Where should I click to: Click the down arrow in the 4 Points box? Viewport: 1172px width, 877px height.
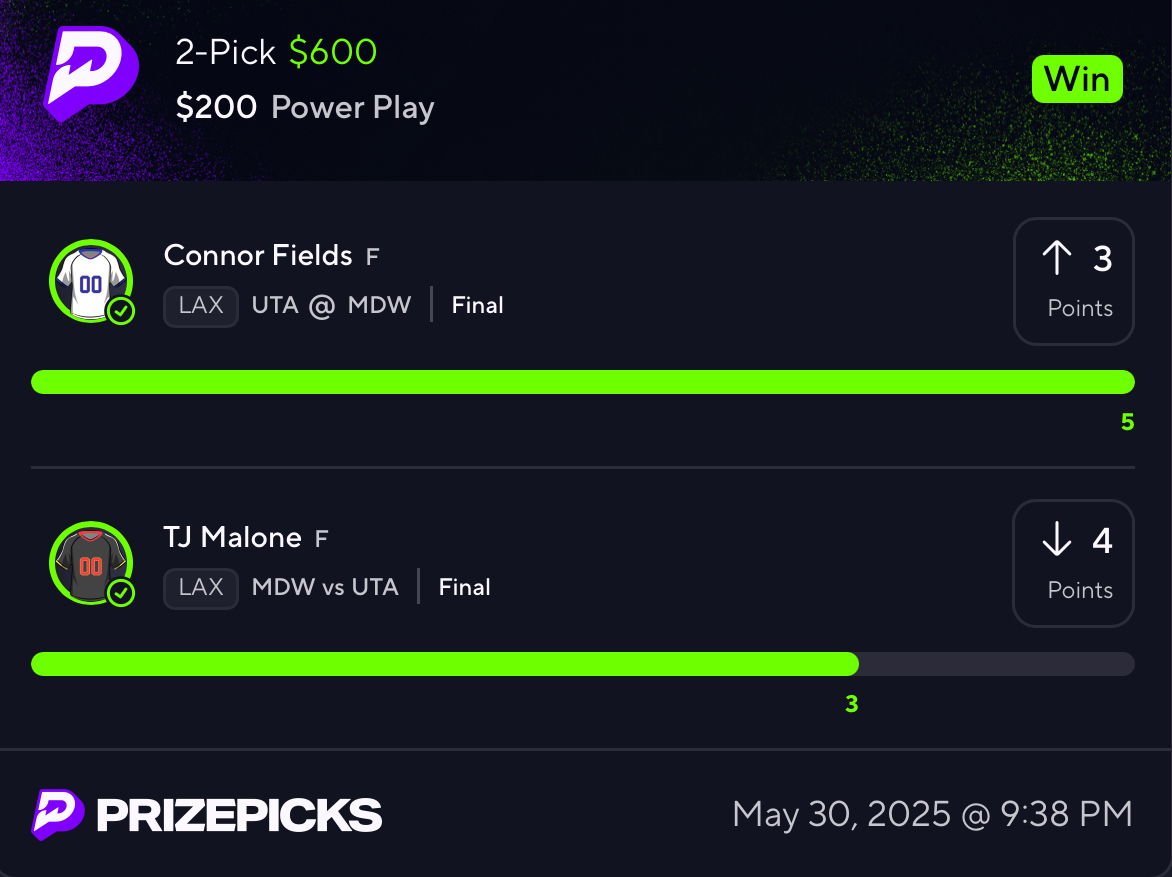(1057, 539)
